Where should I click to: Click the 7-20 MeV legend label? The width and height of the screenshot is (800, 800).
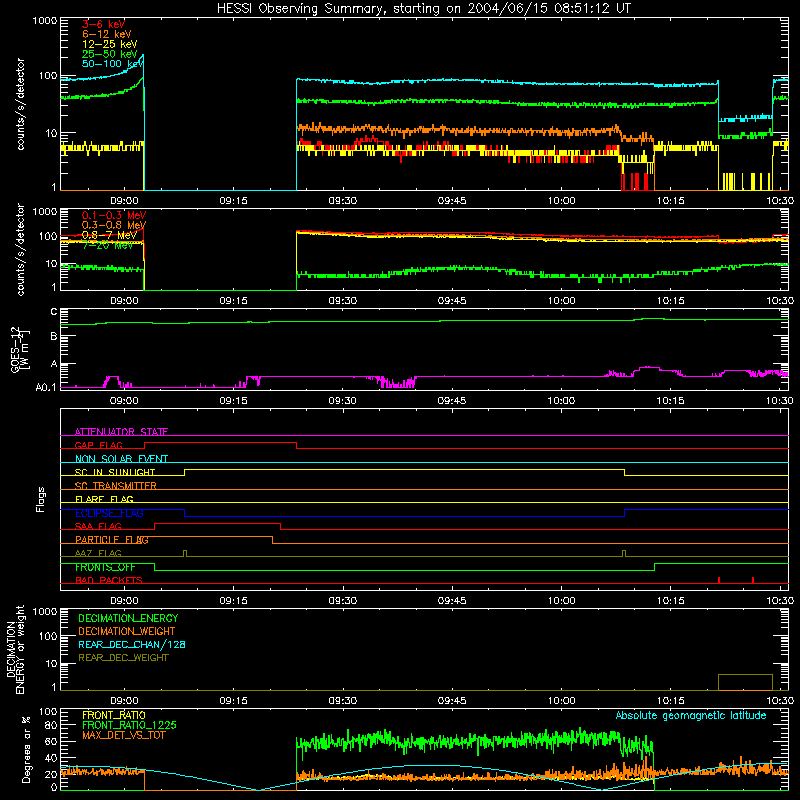pyautogui.click(x=107, y=245)
